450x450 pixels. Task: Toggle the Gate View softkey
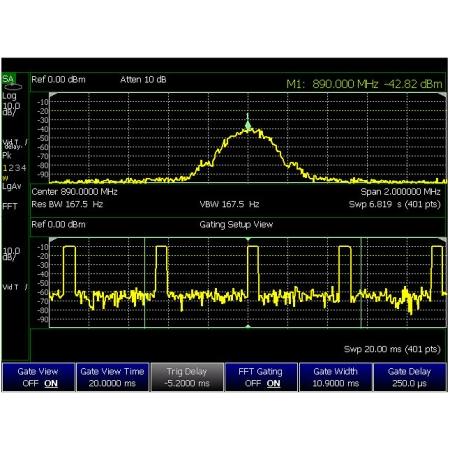tap(38, 377)
